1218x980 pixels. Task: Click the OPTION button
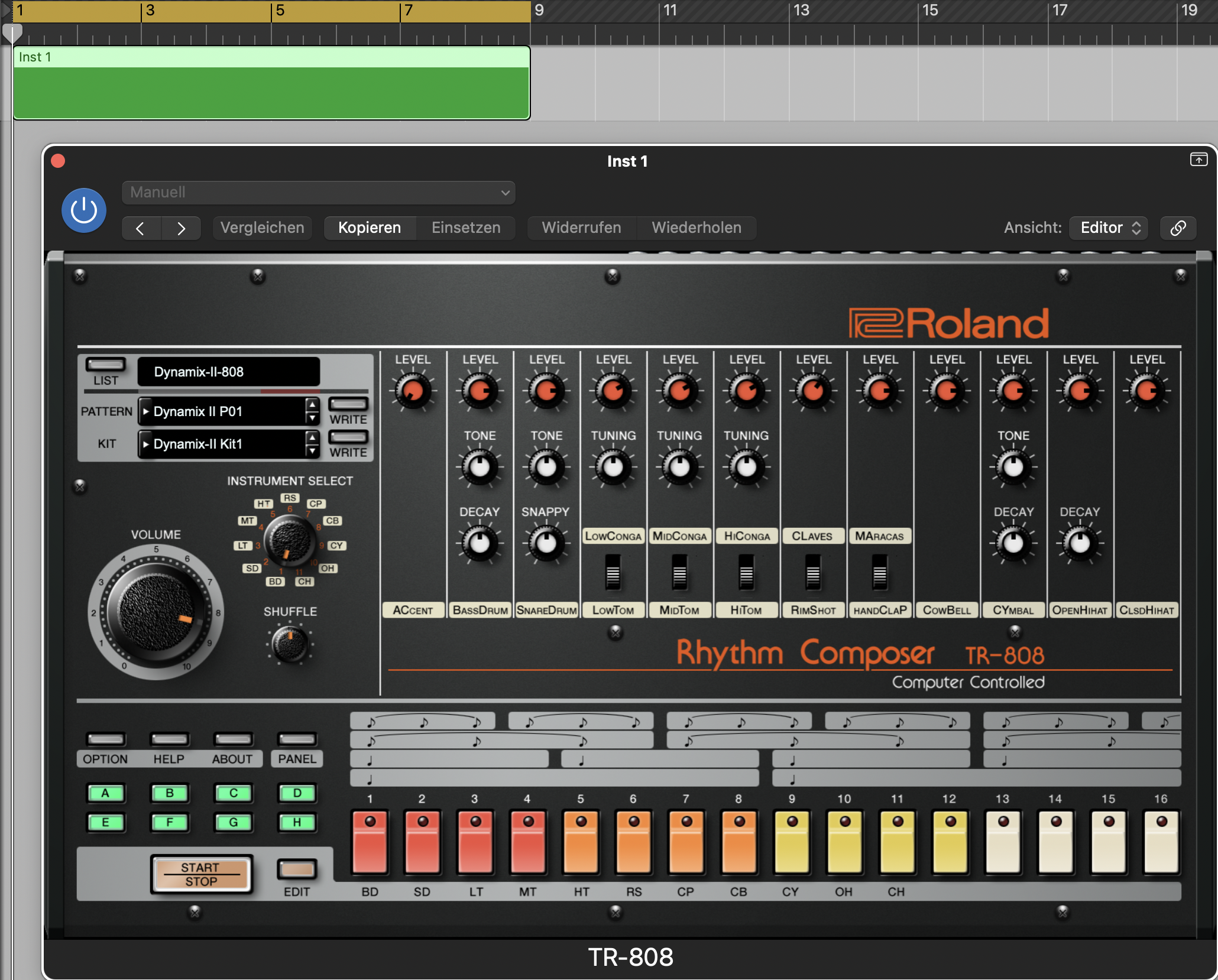tap(105, 739)
